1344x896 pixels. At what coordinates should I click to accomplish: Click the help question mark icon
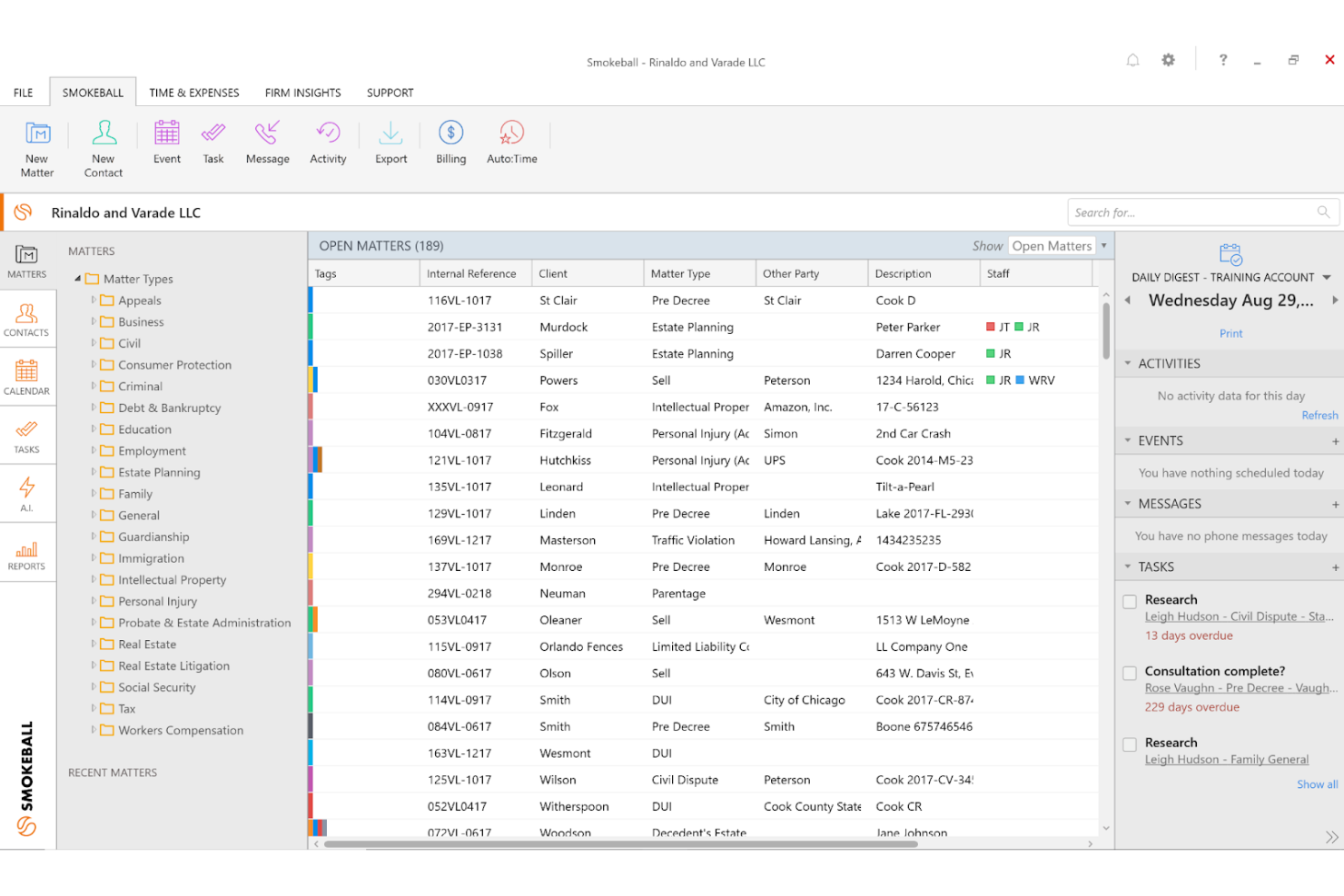[1223, 60]
